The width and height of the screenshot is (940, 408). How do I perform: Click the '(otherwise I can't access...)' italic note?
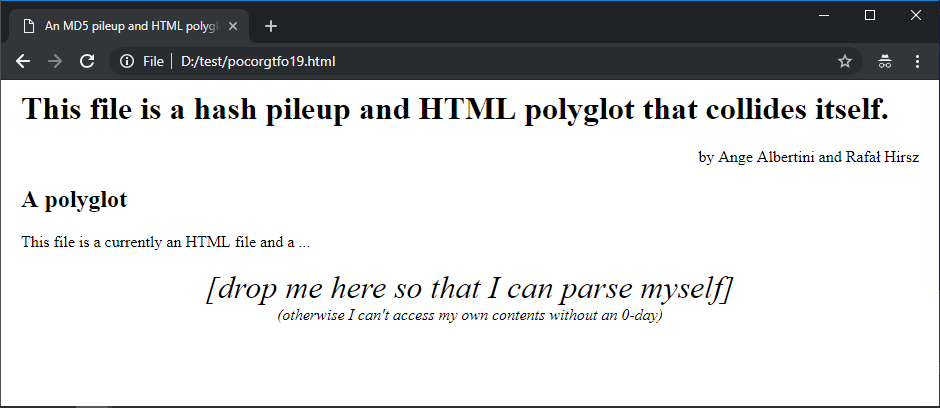click(470, 315)
